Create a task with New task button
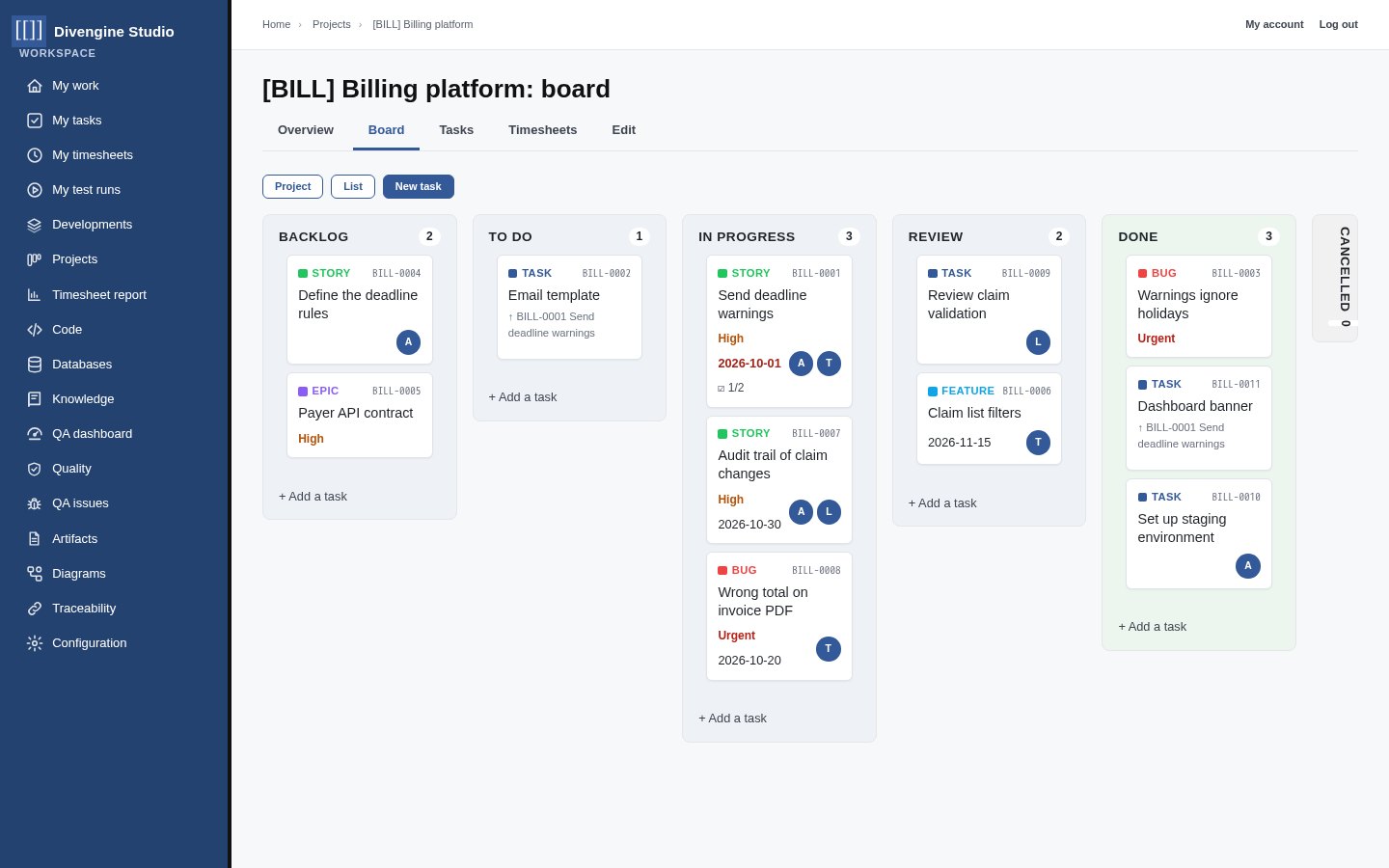The width and height of the screenshot is (1389, 868). 419,187
